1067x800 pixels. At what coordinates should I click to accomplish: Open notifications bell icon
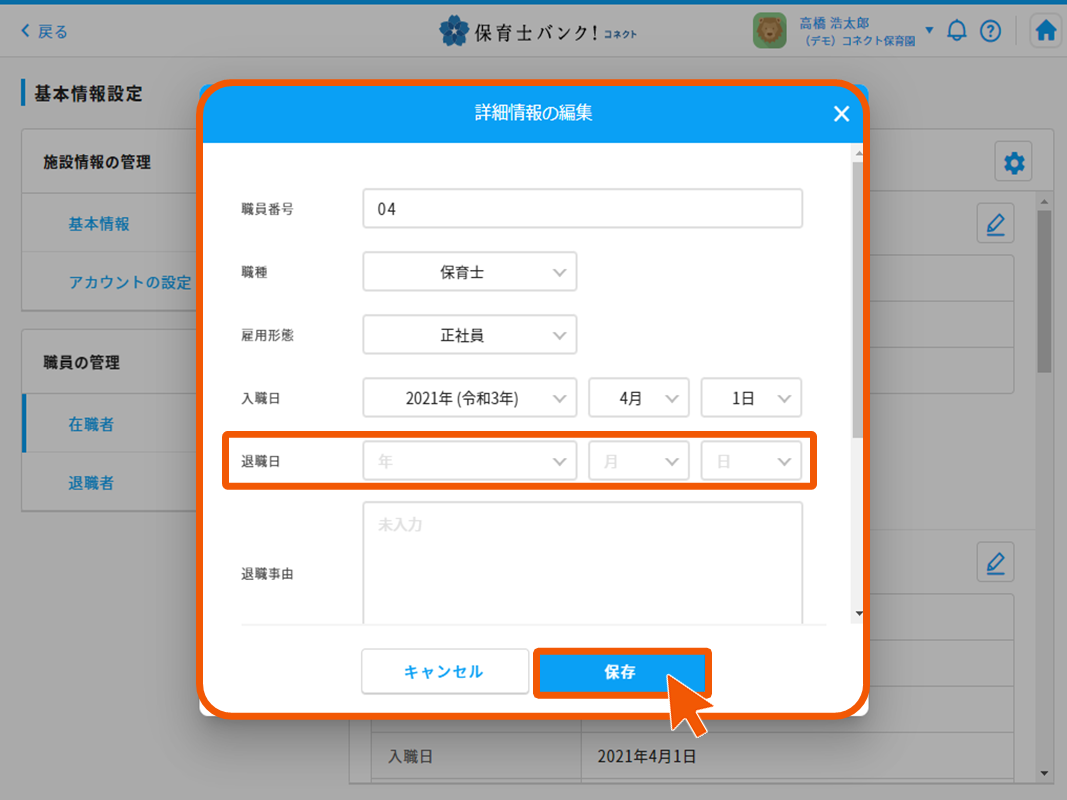[x=957, y=31]
